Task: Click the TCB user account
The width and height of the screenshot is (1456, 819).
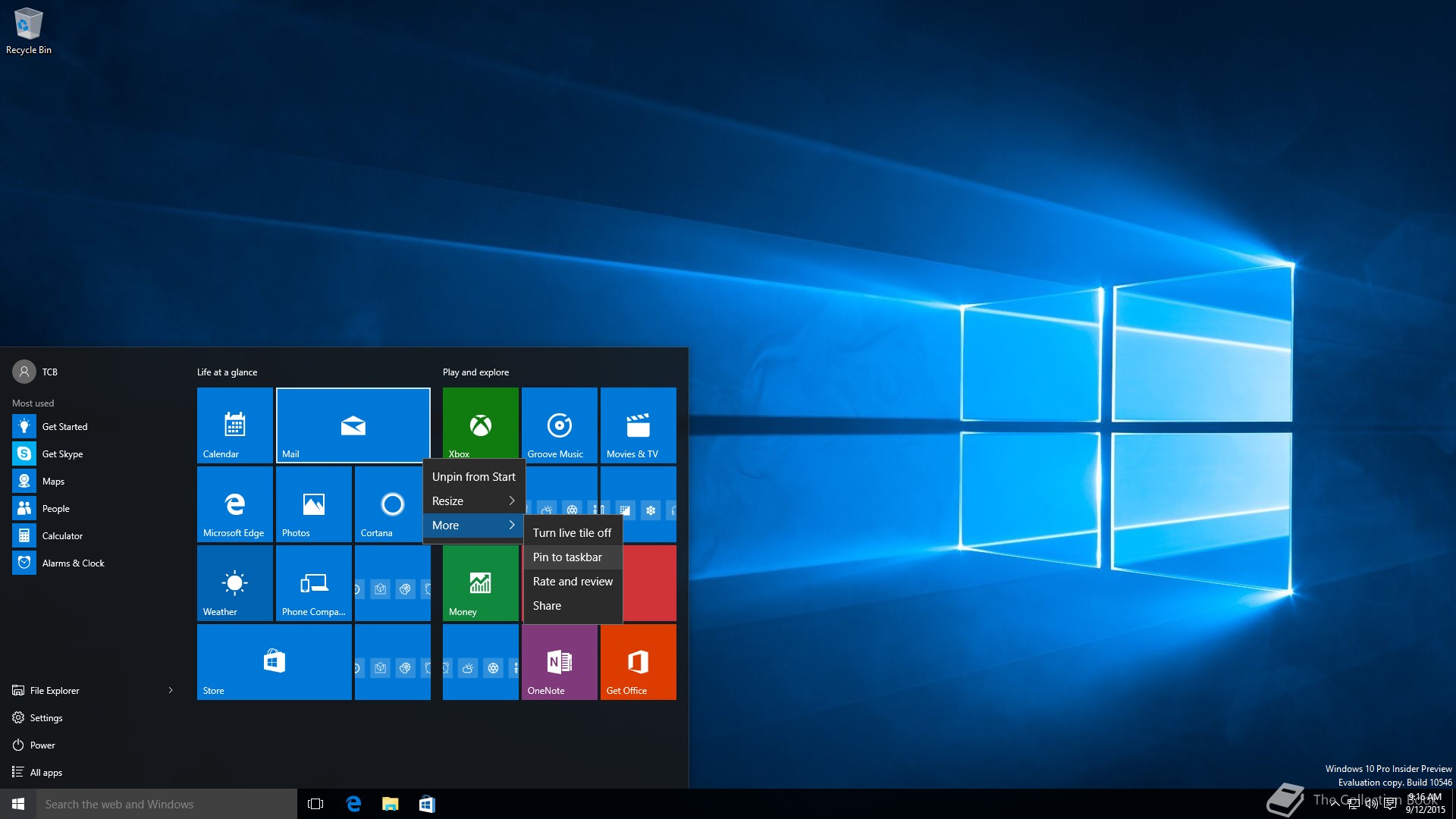Action: point(36,372)
